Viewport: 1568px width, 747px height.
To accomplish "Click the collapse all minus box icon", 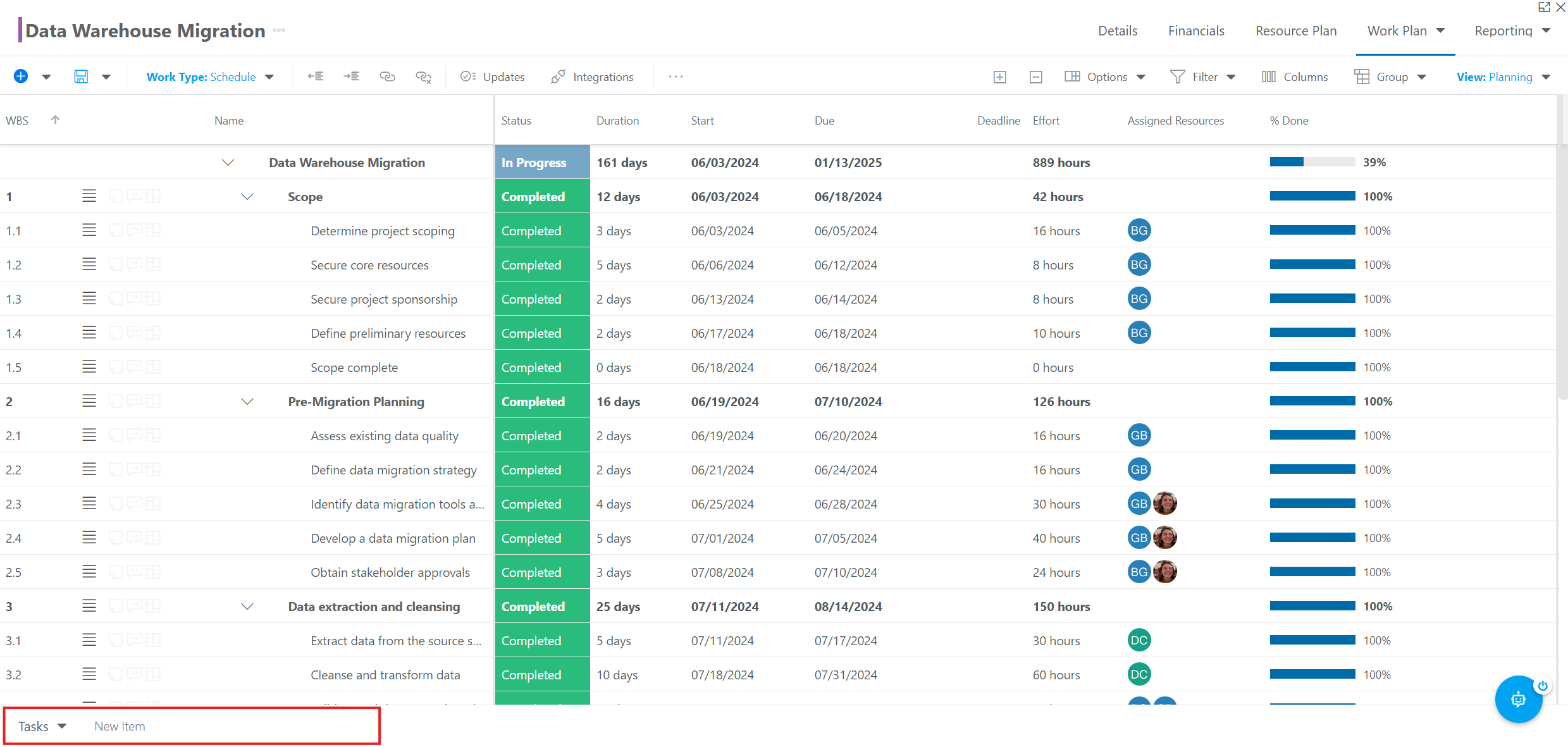I will [1036, 77].
